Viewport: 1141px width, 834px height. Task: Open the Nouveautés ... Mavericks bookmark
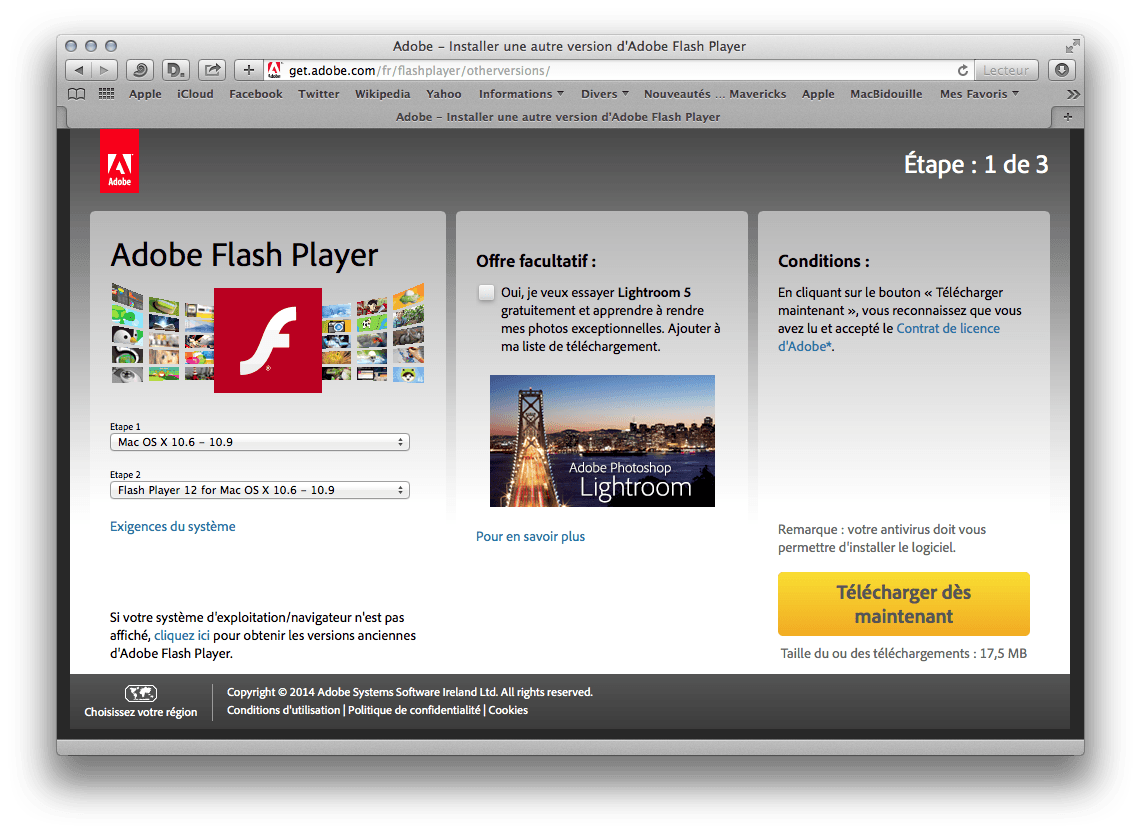pyautogui.click(x=715, y=94)
